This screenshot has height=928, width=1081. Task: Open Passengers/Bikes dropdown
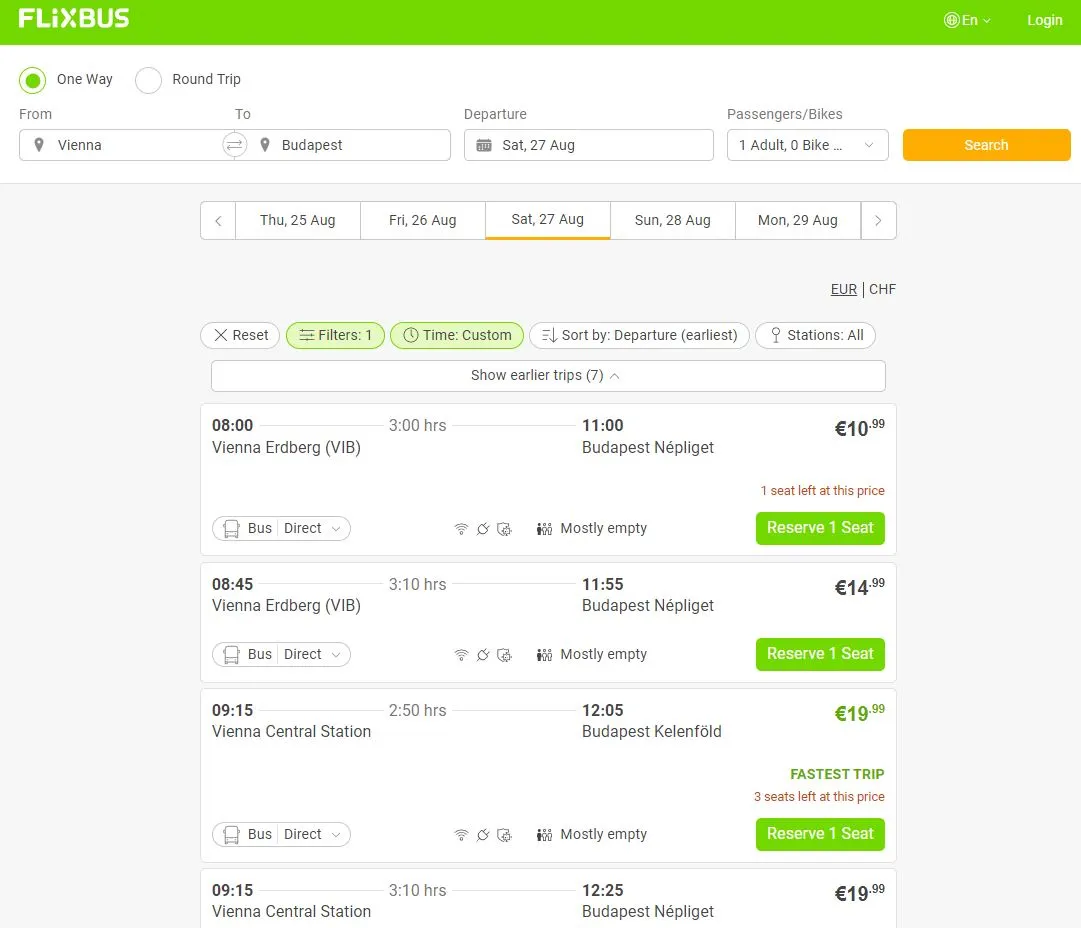coord(807,145)
